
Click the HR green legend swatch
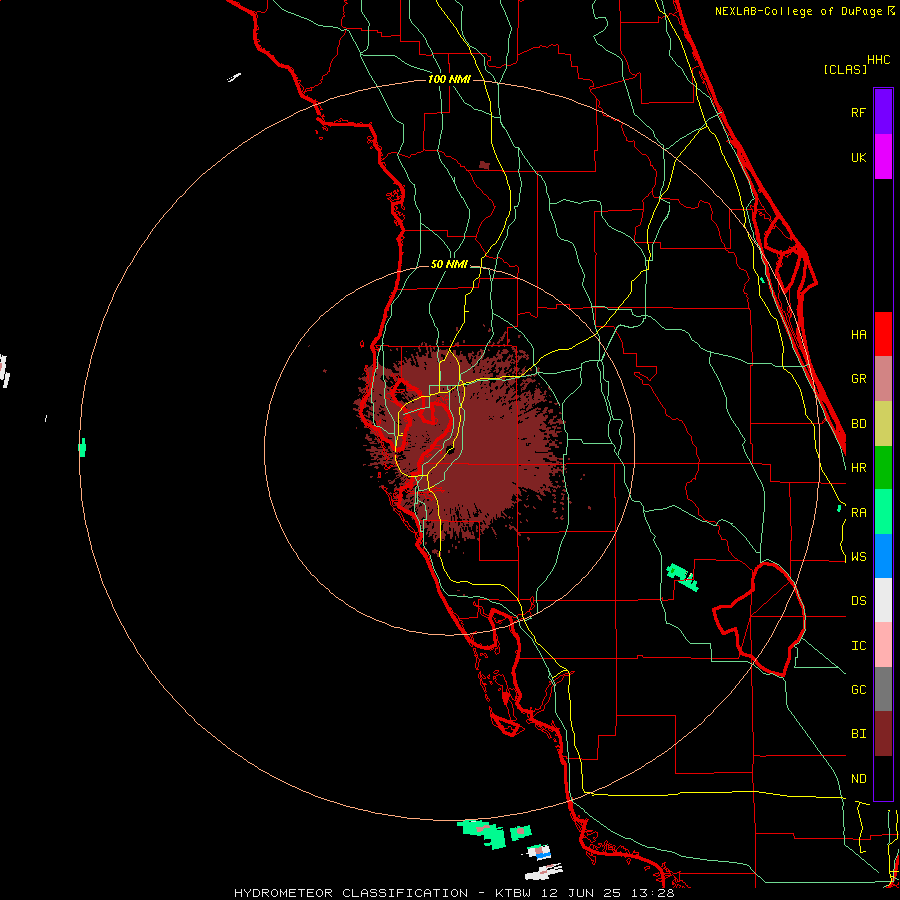(x=883, y=468)
